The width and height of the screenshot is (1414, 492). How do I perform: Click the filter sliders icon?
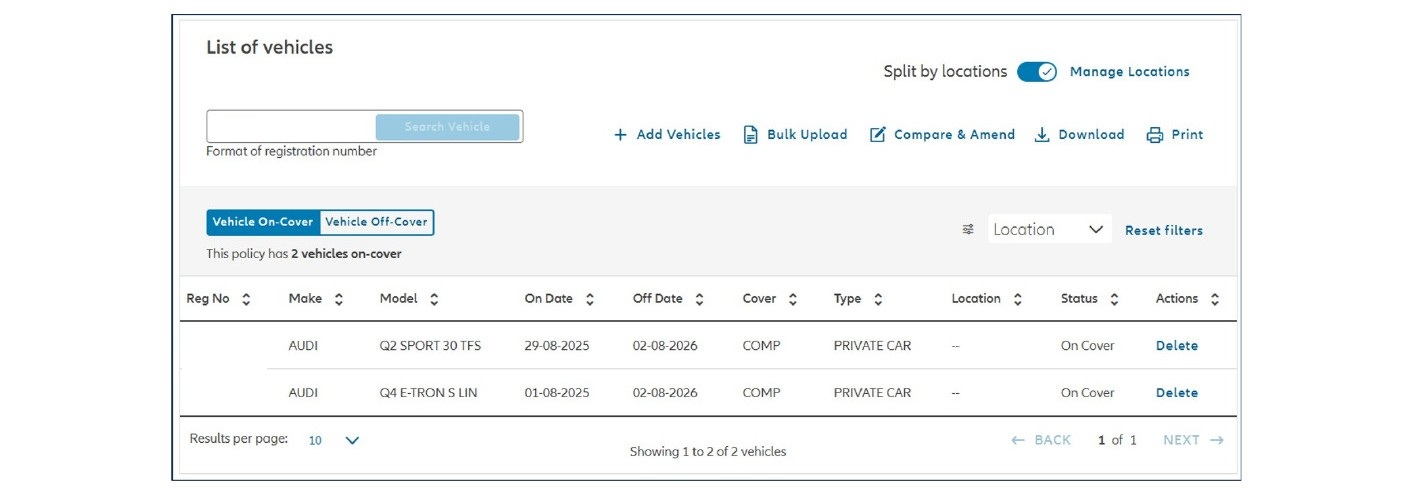click(x=968, y=229)
